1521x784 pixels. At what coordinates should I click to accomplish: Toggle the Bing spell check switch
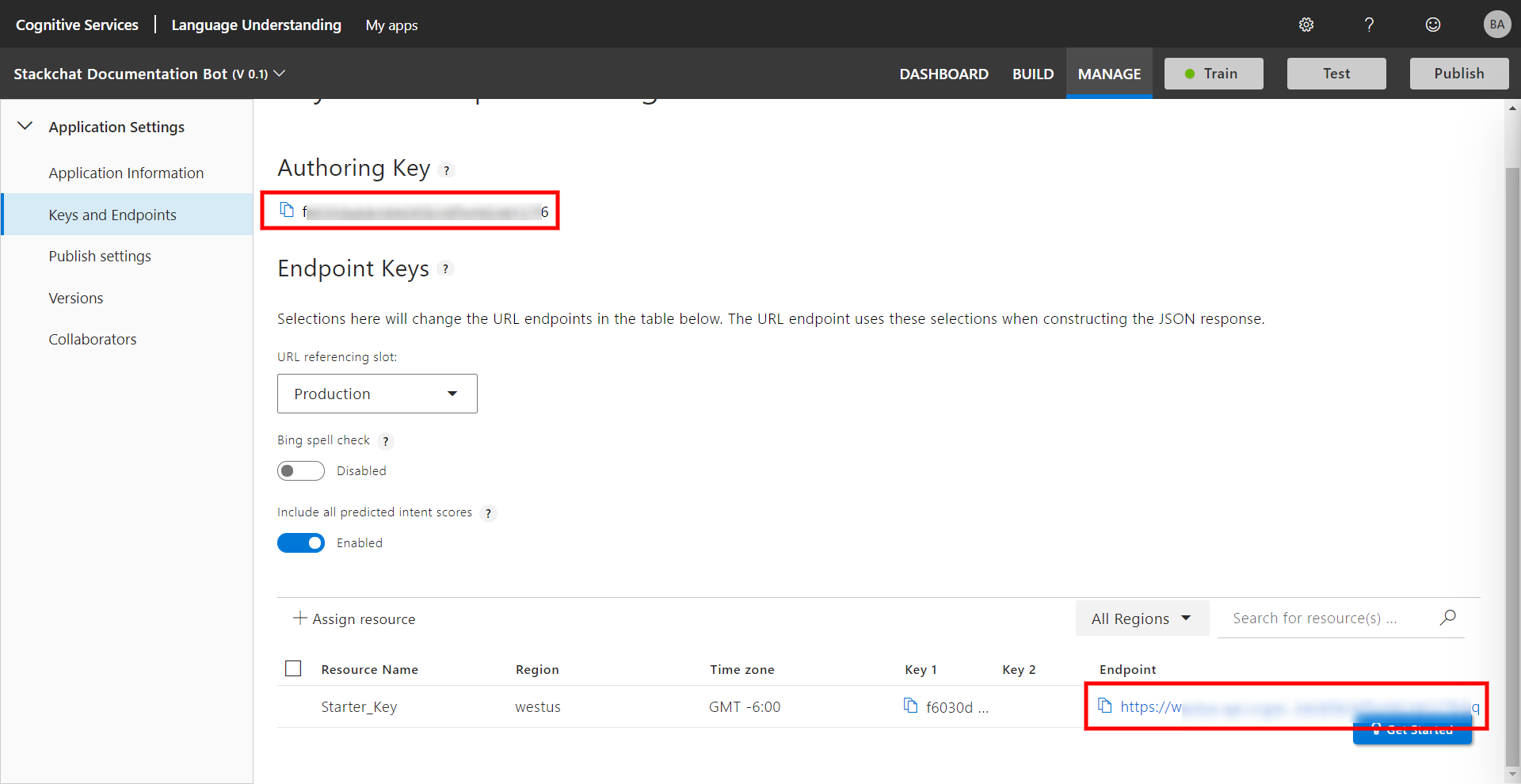tap(301, 470)
